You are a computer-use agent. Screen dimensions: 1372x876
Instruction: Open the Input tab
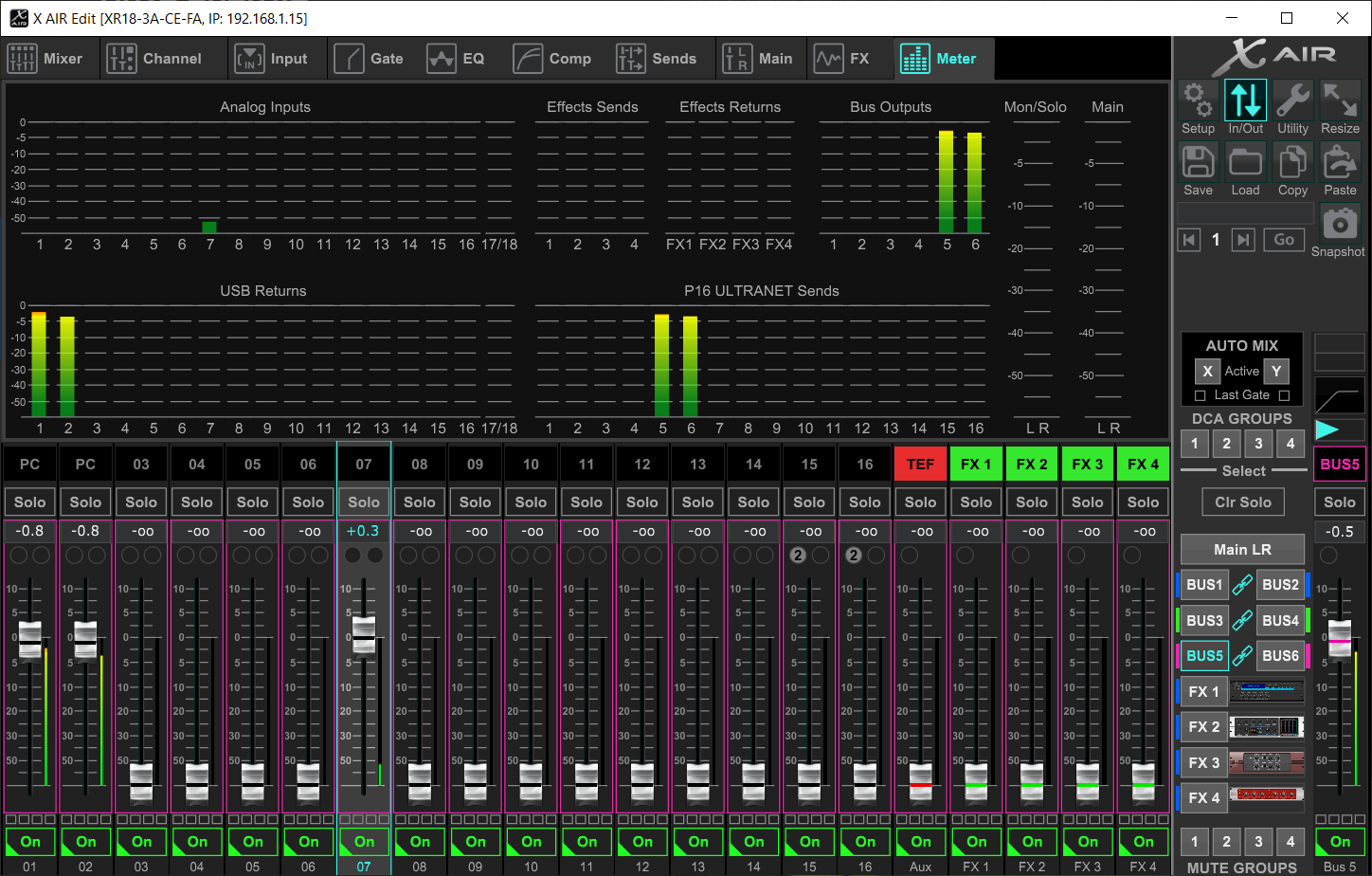point(272,59)
